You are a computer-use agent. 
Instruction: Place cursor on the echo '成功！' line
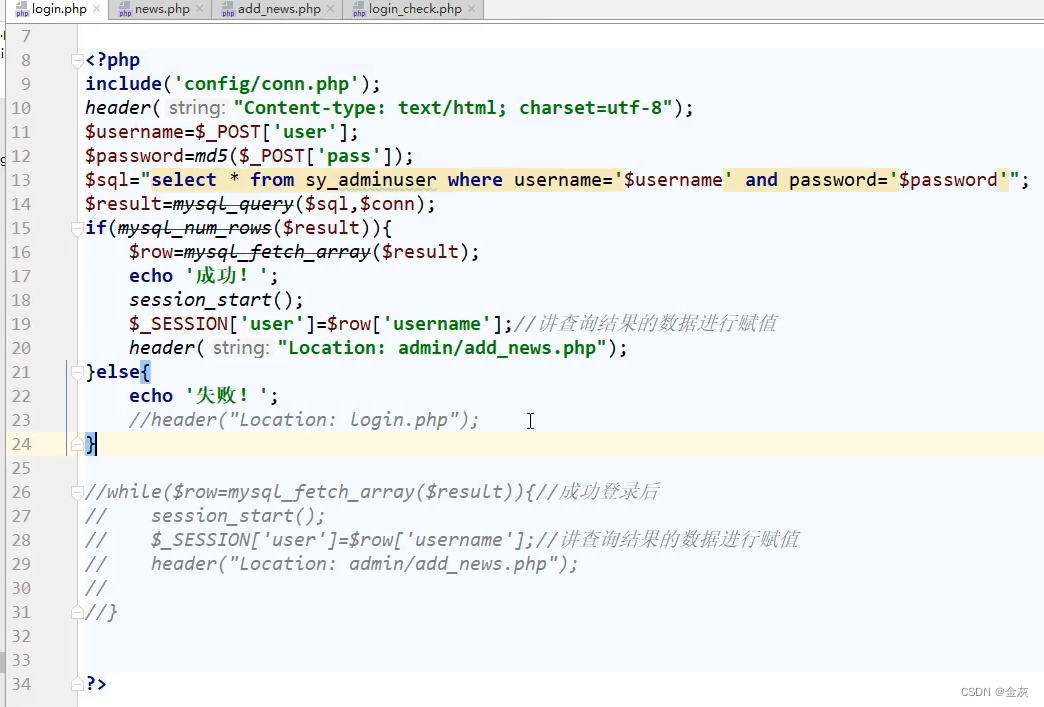click(200, 275)
